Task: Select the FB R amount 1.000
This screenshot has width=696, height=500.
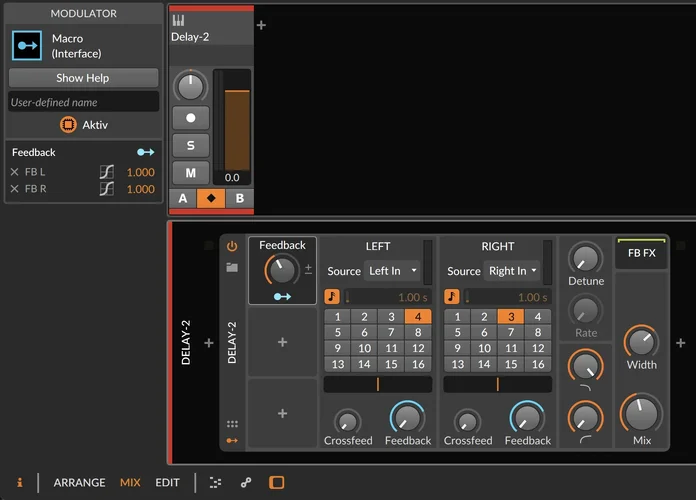Action: [x=141, y=189]
